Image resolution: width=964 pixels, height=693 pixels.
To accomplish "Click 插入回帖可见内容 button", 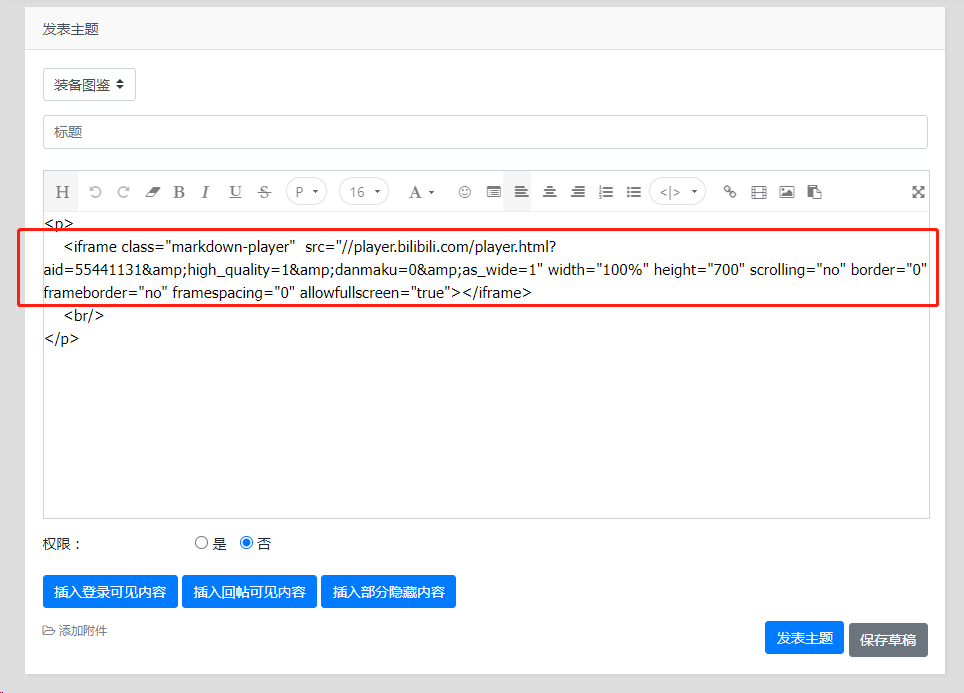I will click(x=249, y=592).
